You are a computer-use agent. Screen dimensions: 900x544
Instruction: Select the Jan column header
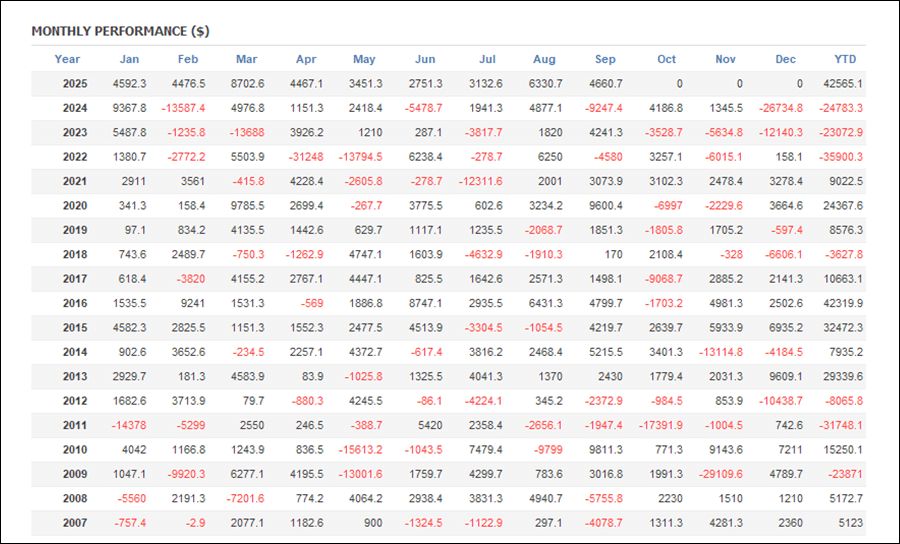pyautogui.click(x=129, y=59)
